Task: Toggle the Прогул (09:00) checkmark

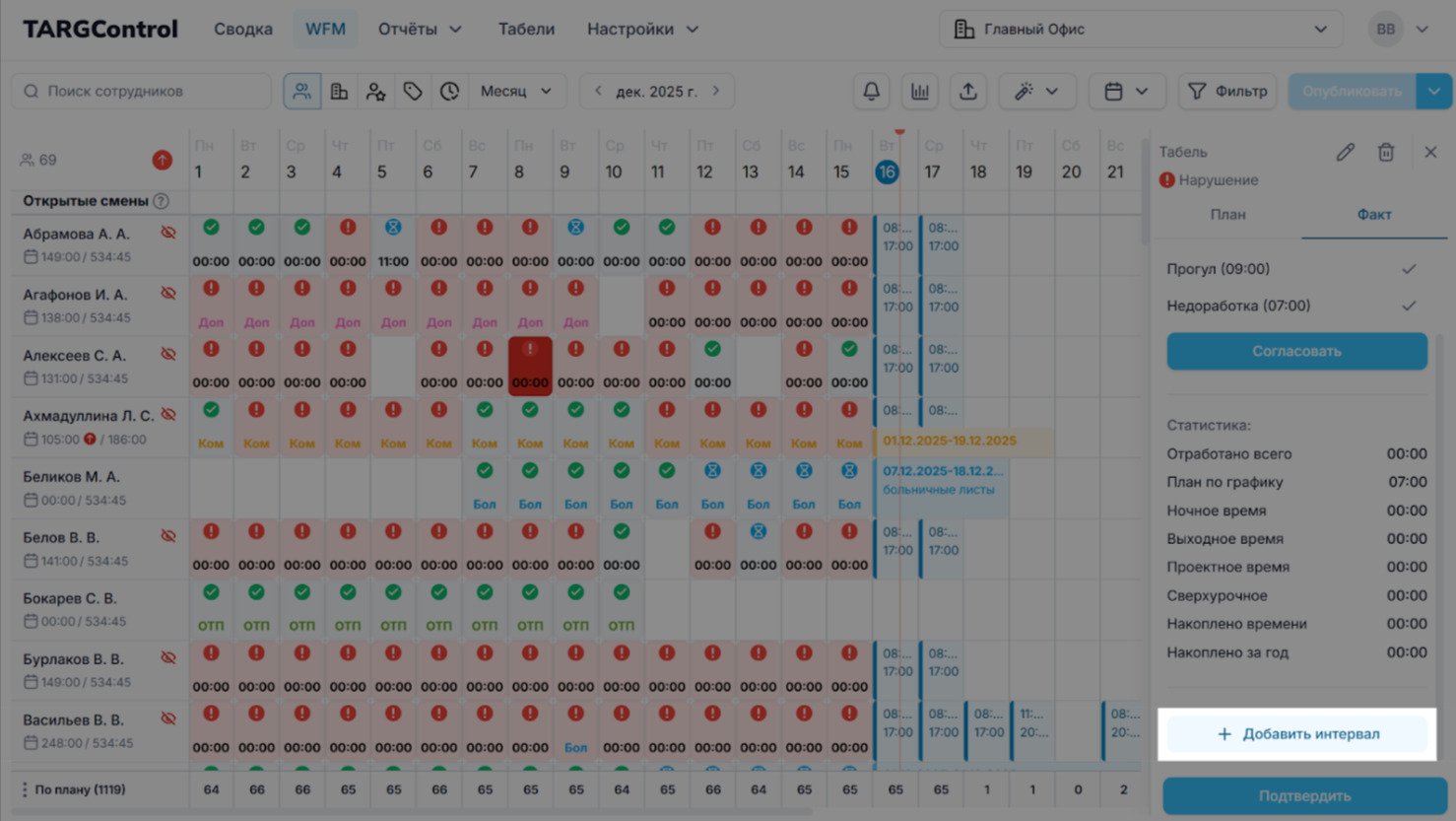Action: (1408, 269)
